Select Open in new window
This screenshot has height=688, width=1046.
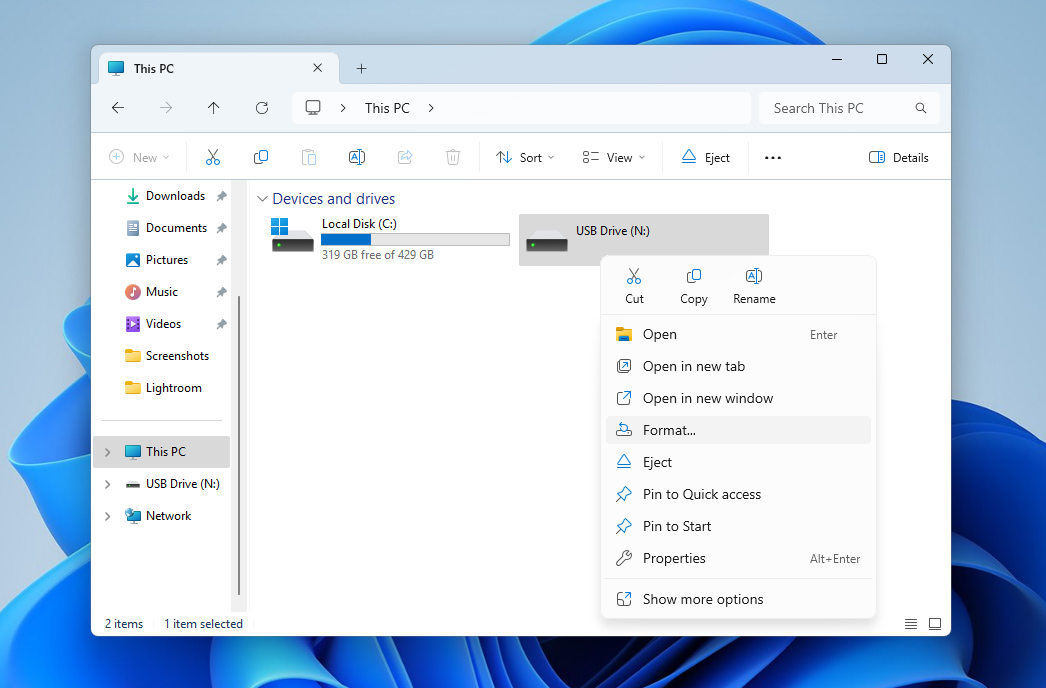738,398
